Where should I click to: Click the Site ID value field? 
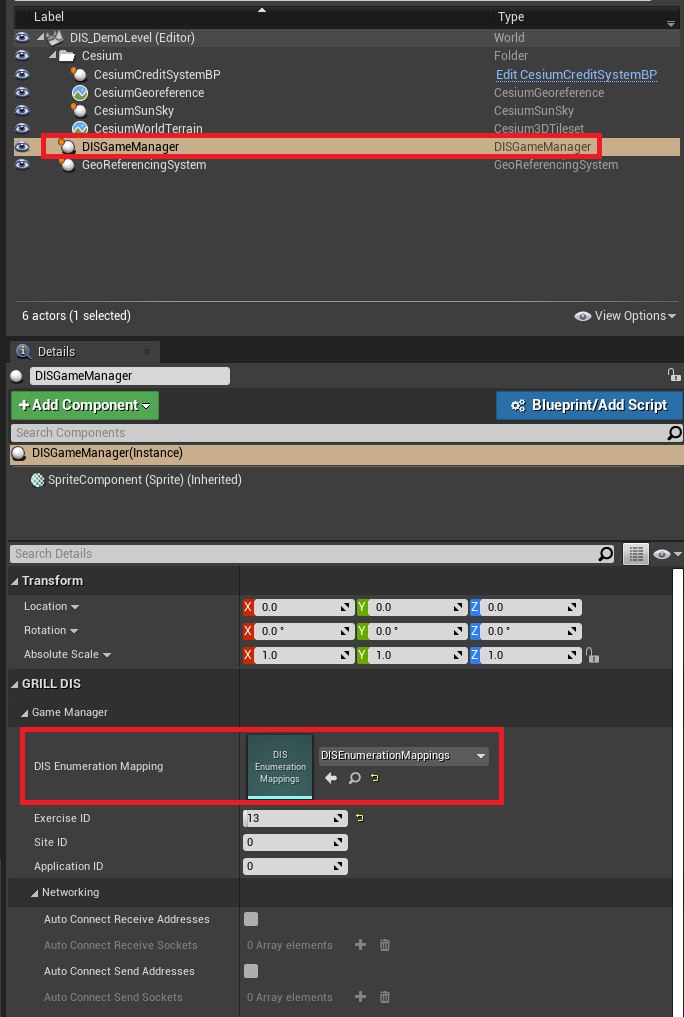click(x=295, y=843)
